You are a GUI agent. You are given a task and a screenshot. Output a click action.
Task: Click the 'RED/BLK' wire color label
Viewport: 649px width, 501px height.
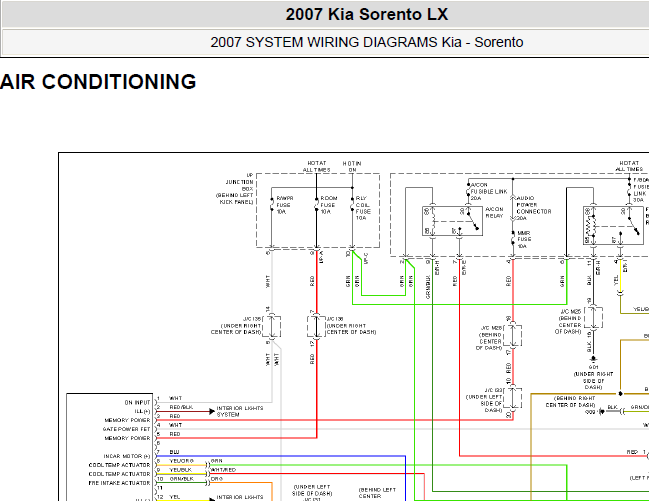[181, 407]
